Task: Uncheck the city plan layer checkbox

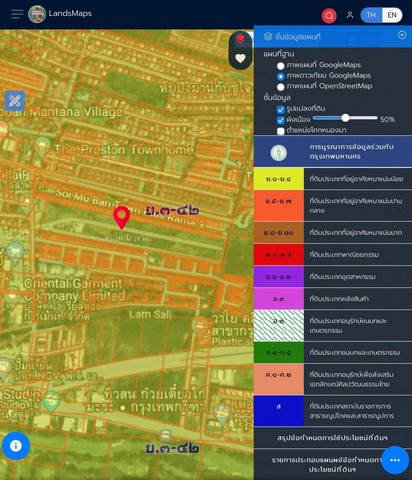Action: [x=281, y=120]
